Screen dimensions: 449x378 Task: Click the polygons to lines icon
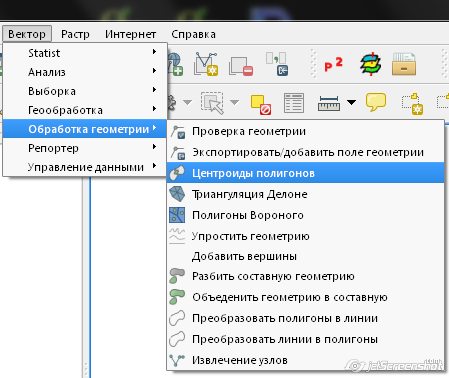[x=177, y=318]
